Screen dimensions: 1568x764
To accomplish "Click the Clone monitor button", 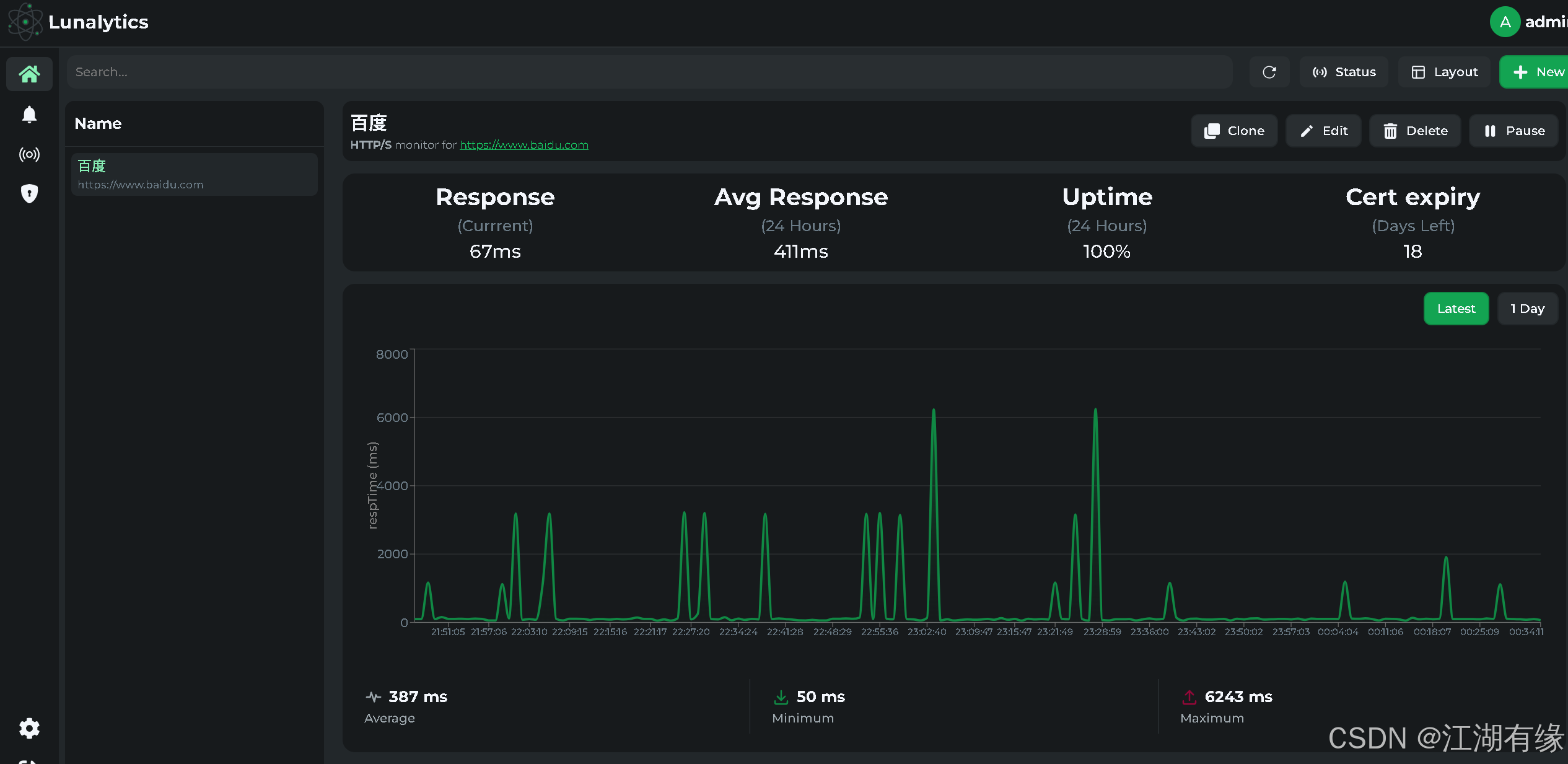I will tap(1234, 131).
